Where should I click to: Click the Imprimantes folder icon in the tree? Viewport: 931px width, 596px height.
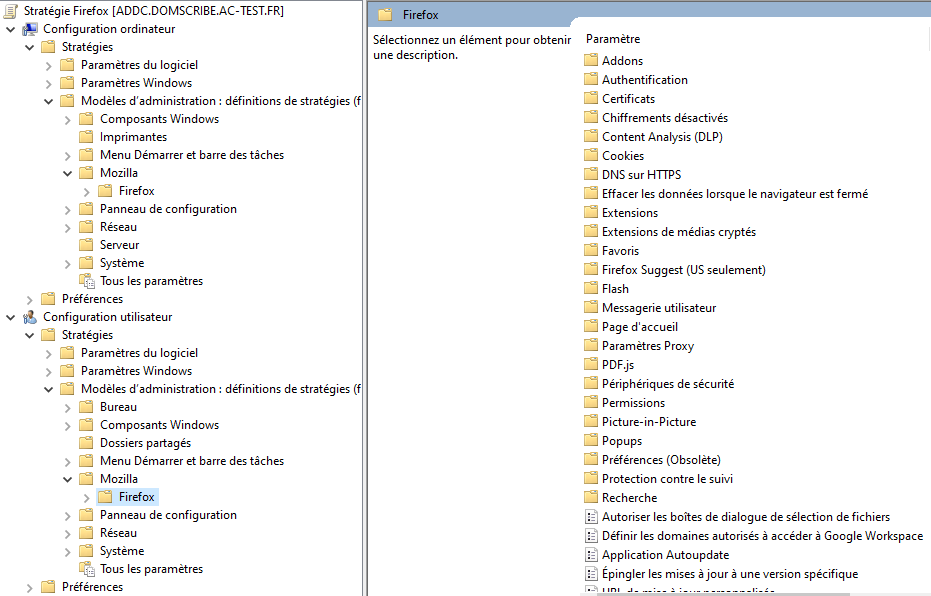tap(86, 137)
